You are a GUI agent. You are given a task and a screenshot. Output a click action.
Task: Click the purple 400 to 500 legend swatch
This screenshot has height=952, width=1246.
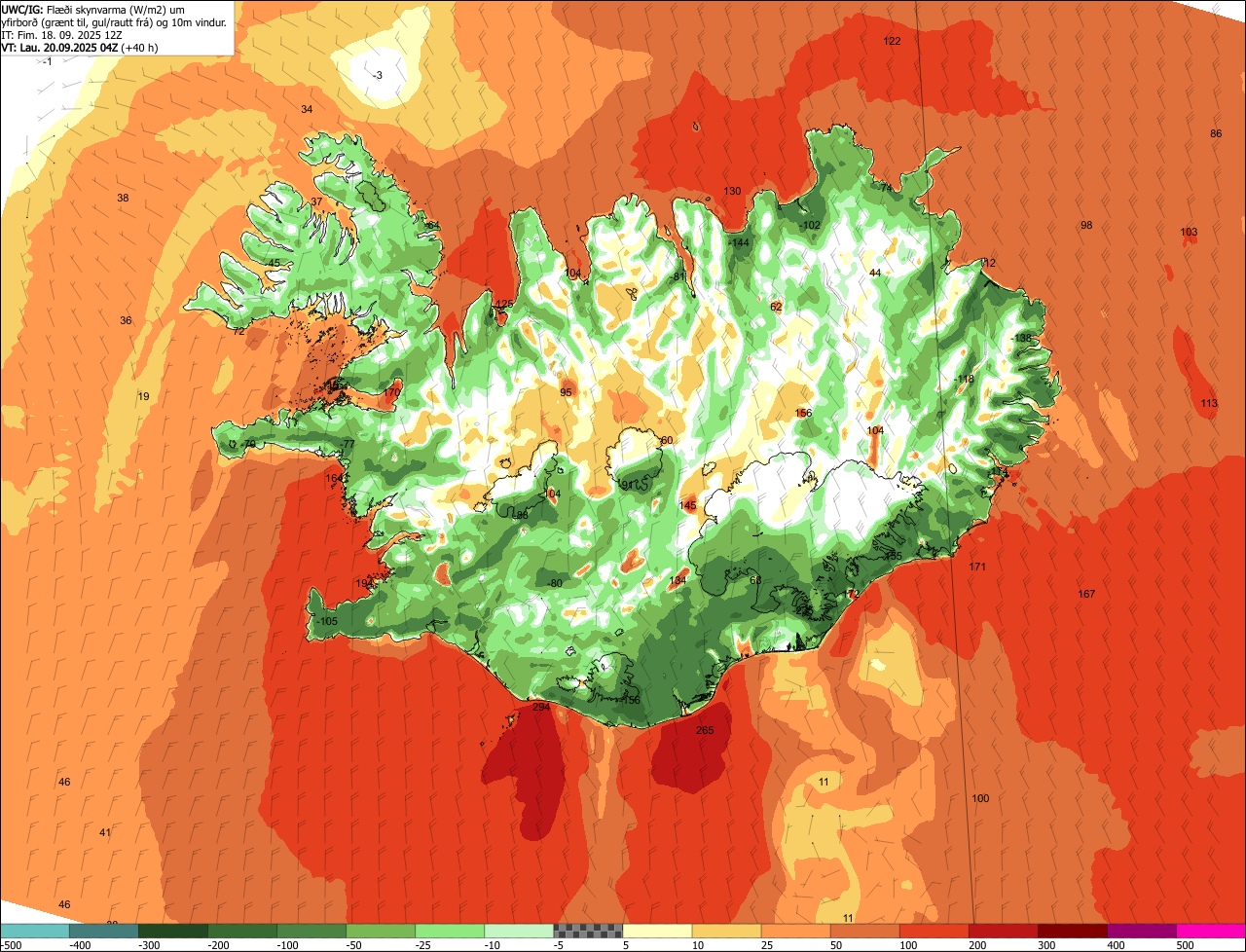pyautogui.click(x=1141, y=931)
